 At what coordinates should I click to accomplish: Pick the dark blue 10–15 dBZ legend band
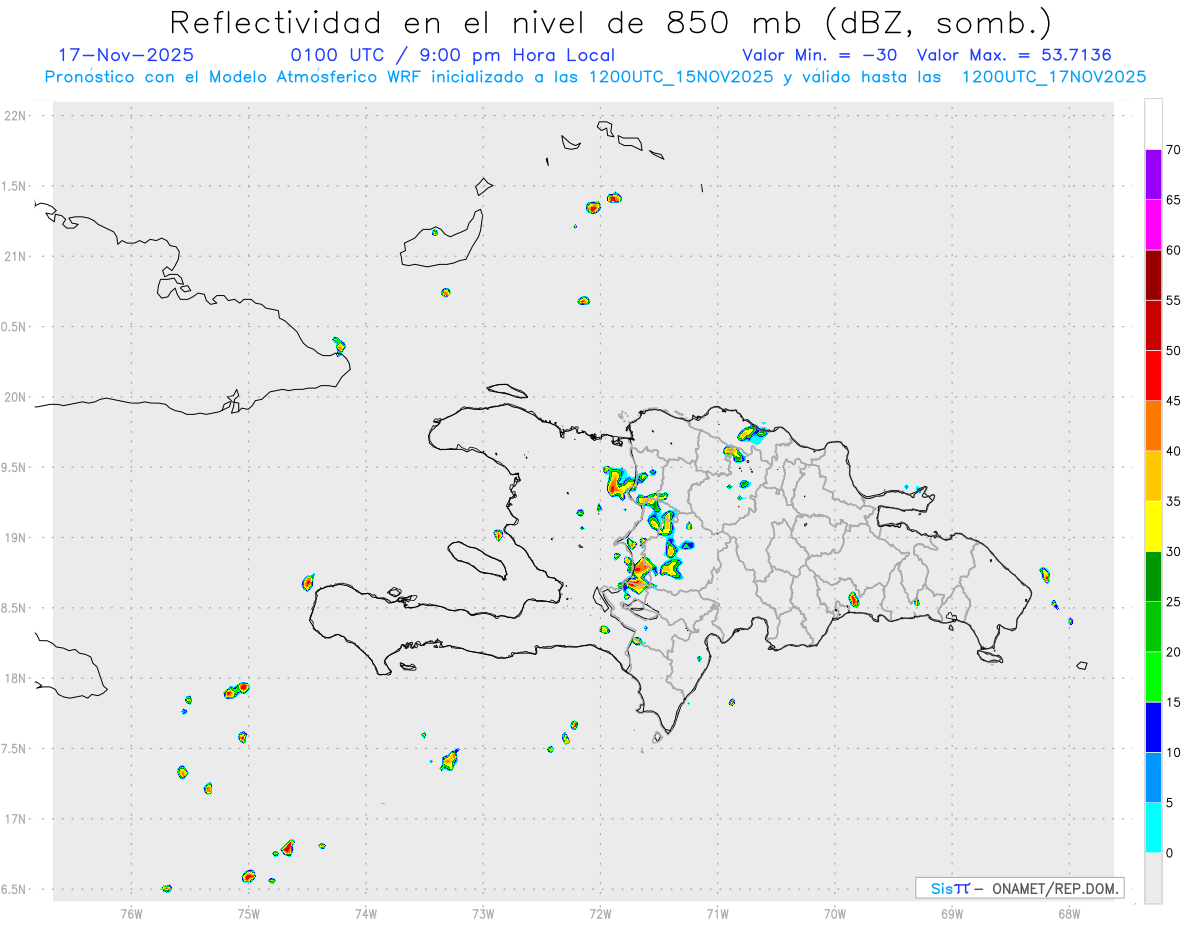pos(1153,727)
